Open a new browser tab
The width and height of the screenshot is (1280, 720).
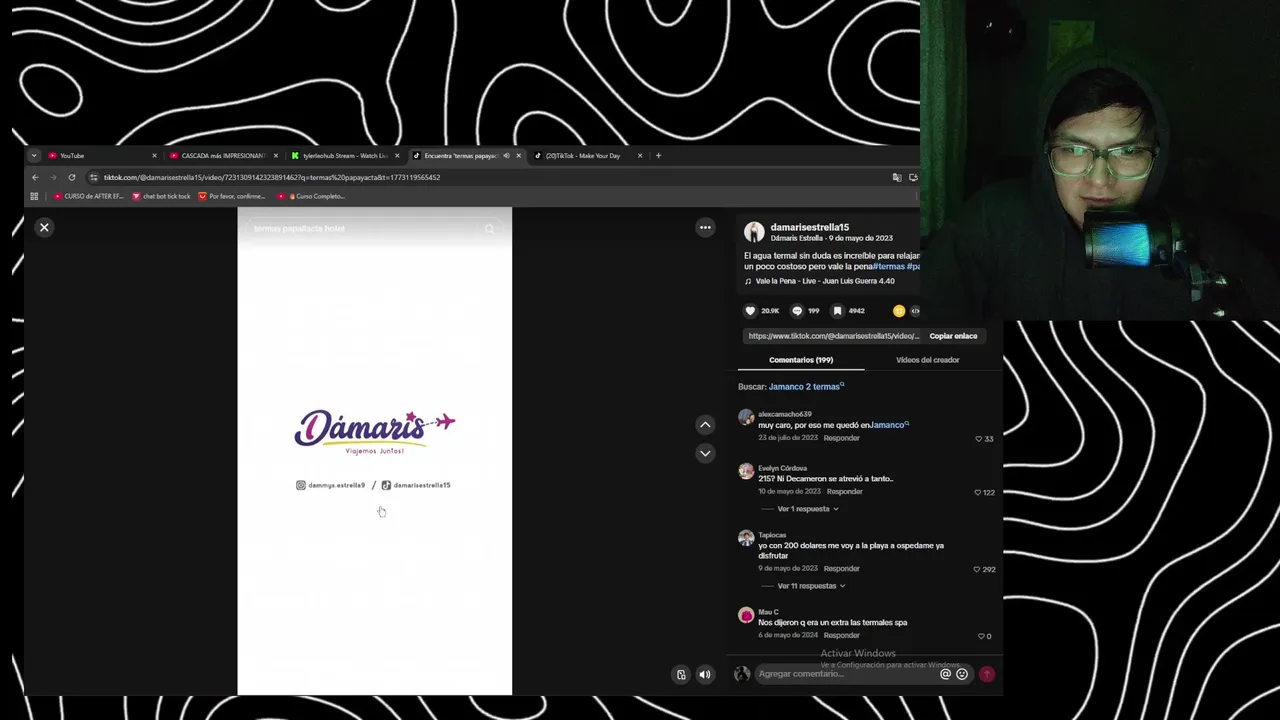(658, 156)
